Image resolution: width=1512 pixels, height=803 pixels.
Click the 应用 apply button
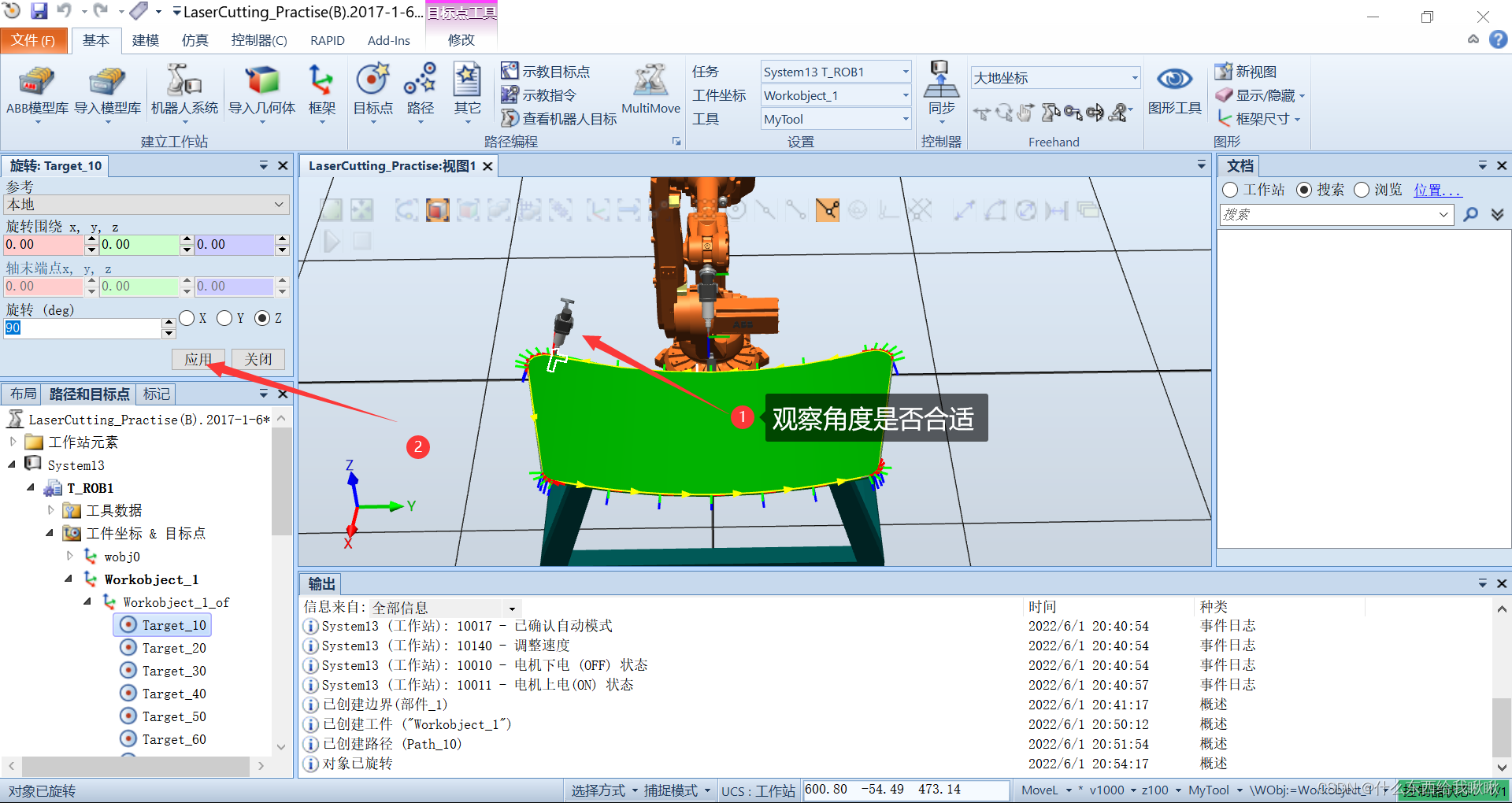198,360
